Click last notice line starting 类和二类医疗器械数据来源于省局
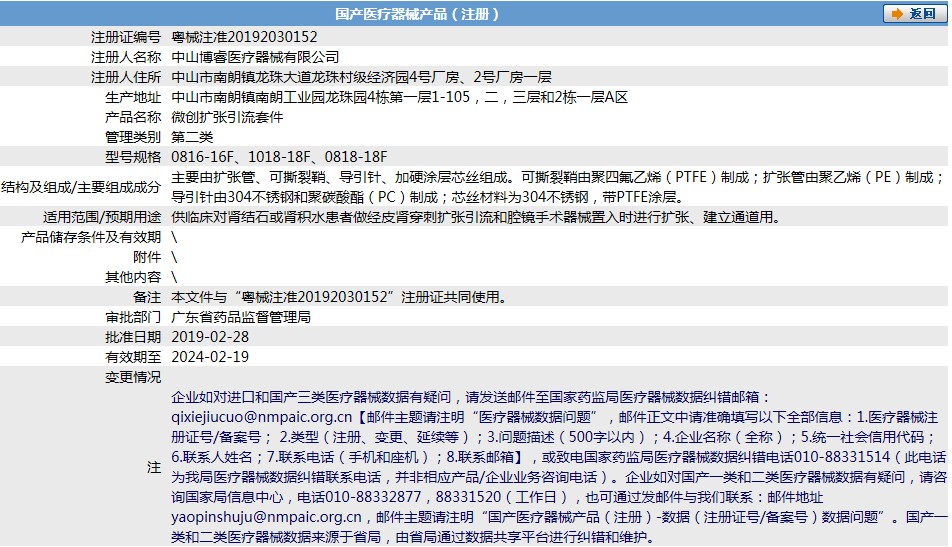Image resolution: width=952 pixels, height=547 pixels. coord(413,537)
